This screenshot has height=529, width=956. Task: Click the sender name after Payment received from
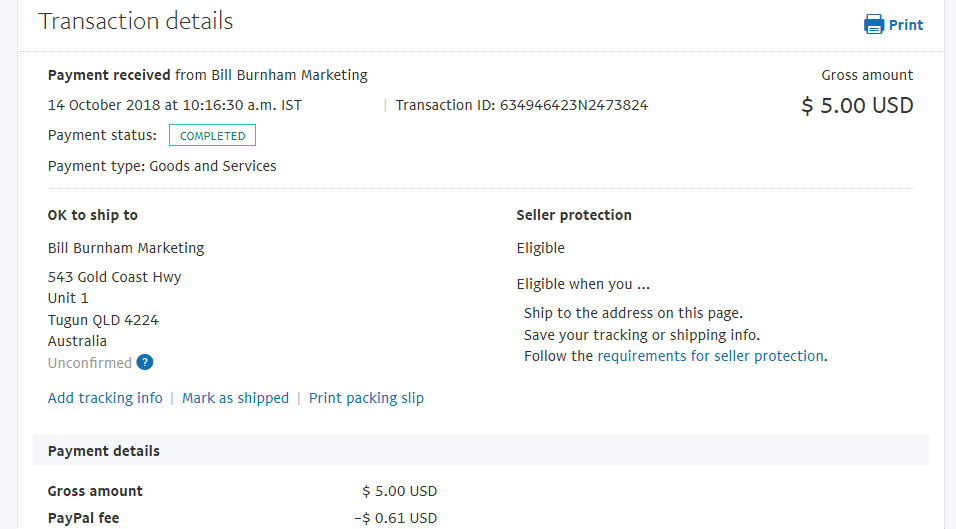click(x=289, y=75)
